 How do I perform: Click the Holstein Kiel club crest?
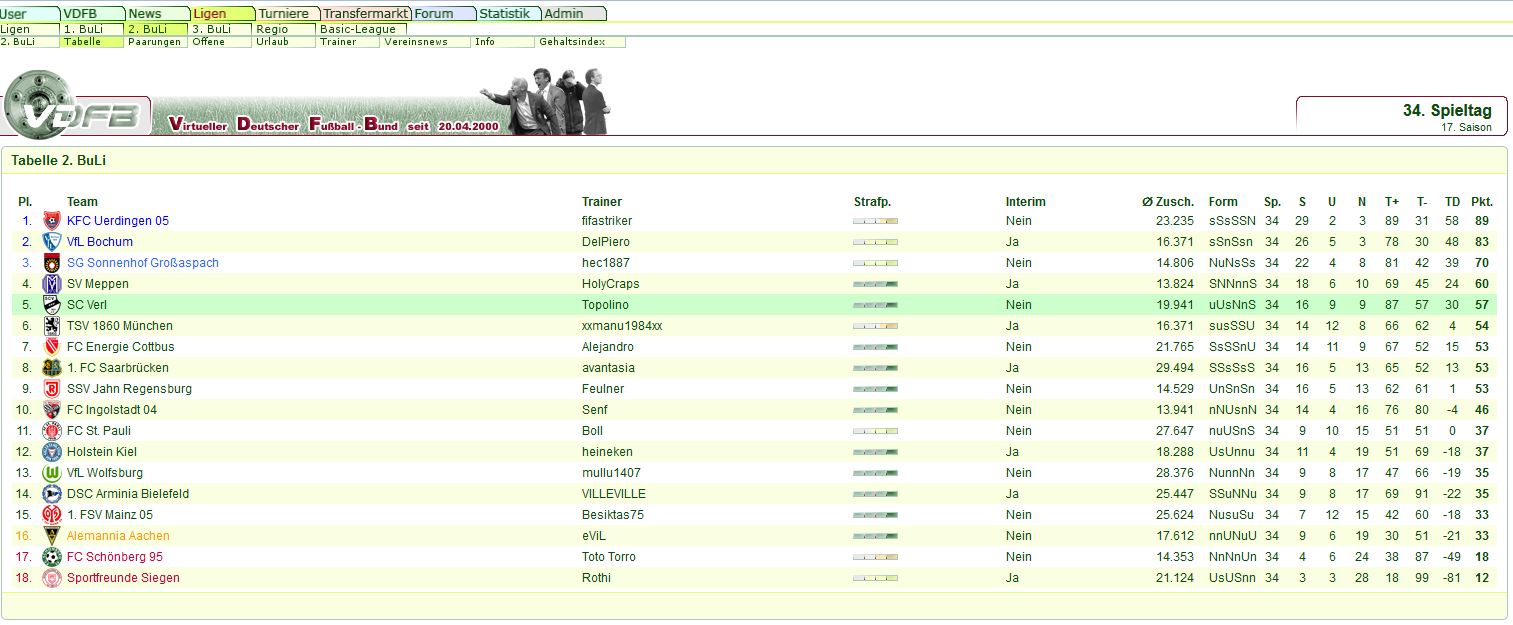coord(52,452)
